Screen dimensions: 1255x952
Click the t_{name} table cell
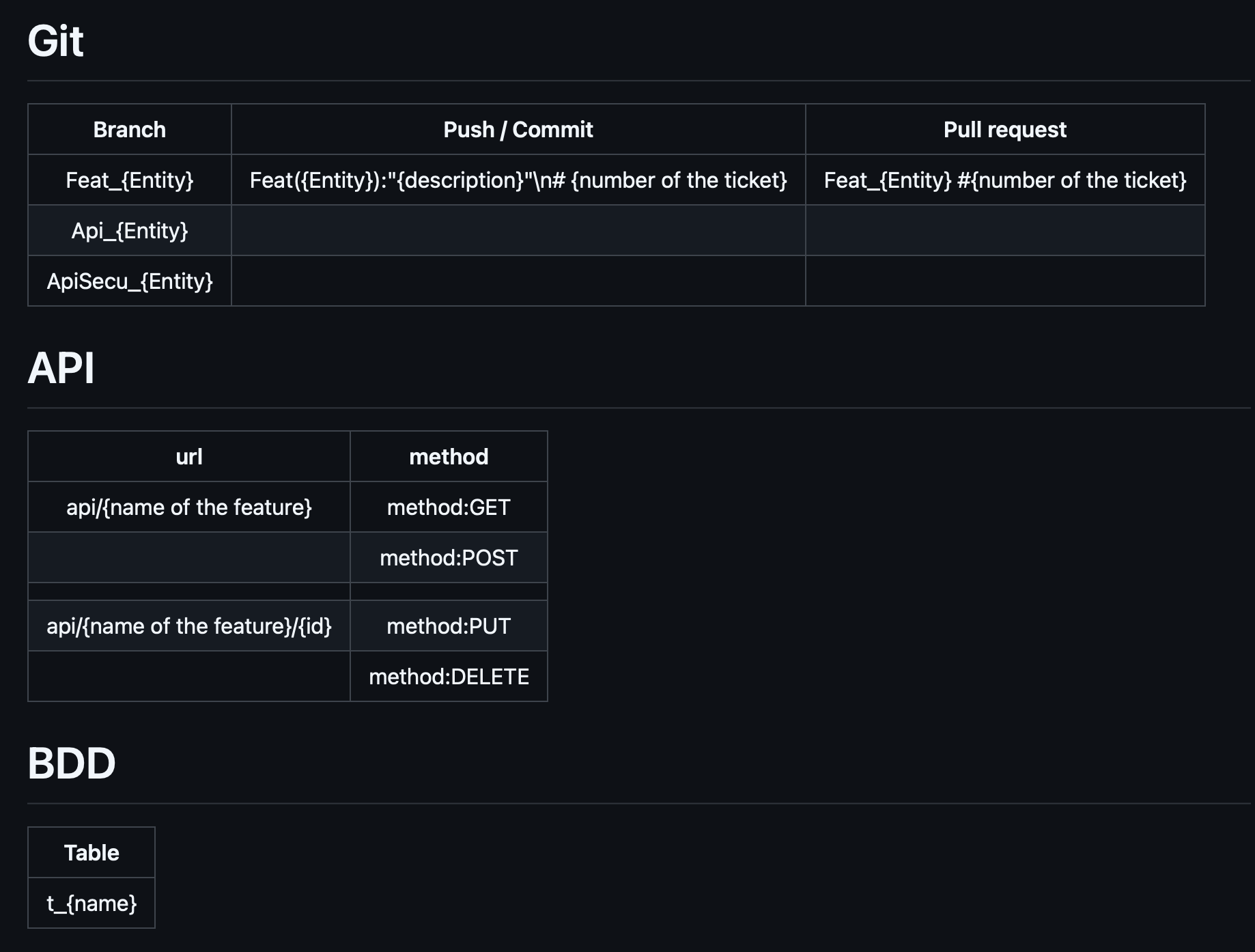[x=91, y=903]
